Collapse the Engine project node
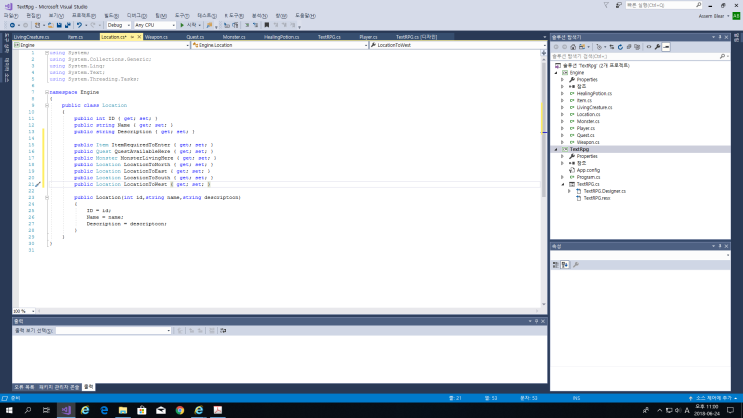This screenshot has height=418, width=743. click(554, 73)
